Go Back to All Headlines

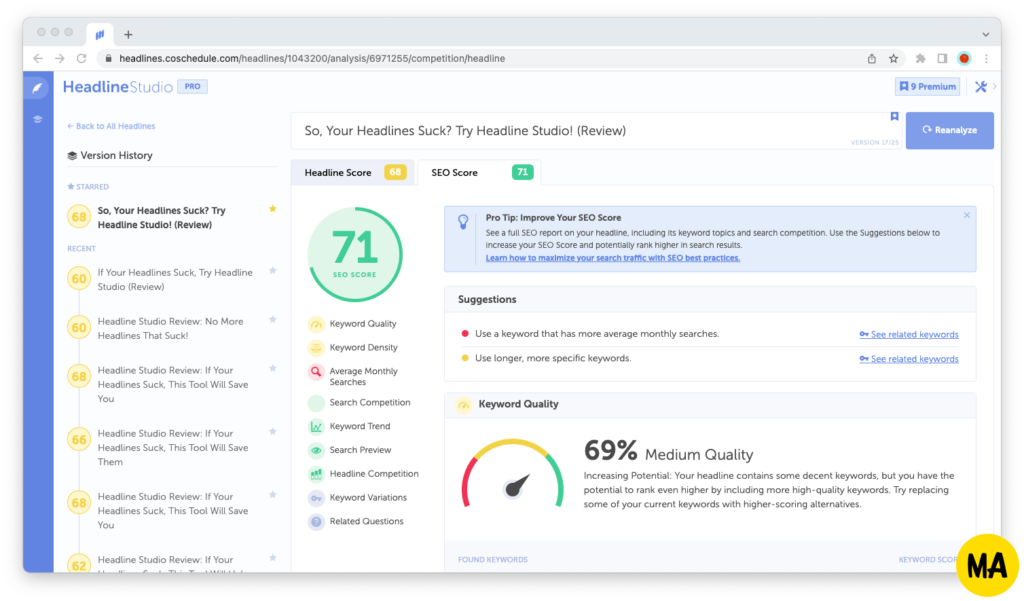[111, 126]
